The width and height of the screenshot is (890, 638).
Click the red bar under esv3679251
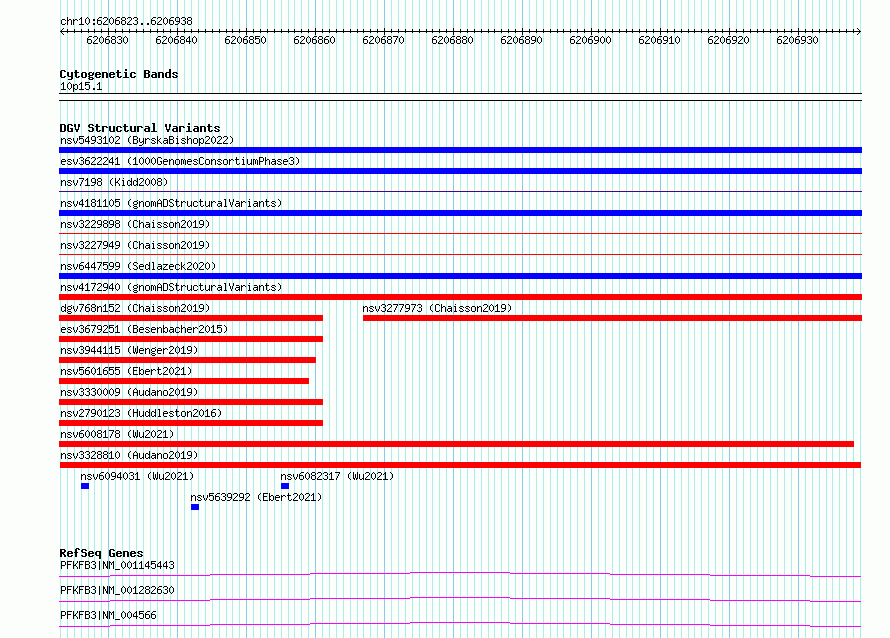[191, 339]
